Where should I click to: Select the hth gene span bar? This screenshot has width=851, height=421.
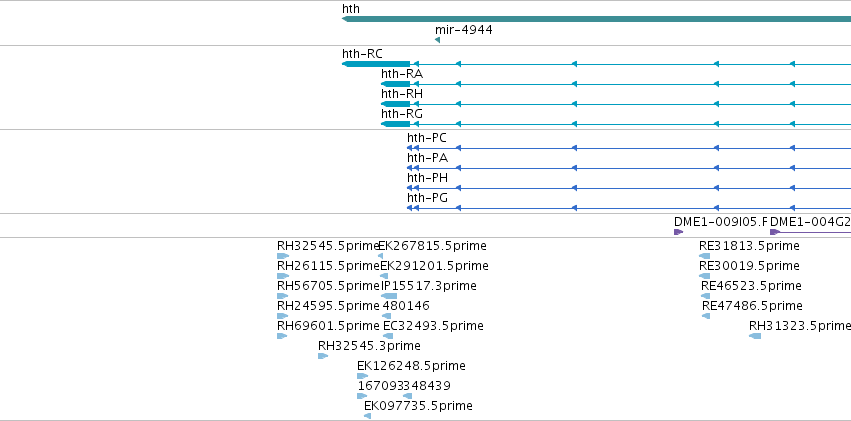coord(596,19)
